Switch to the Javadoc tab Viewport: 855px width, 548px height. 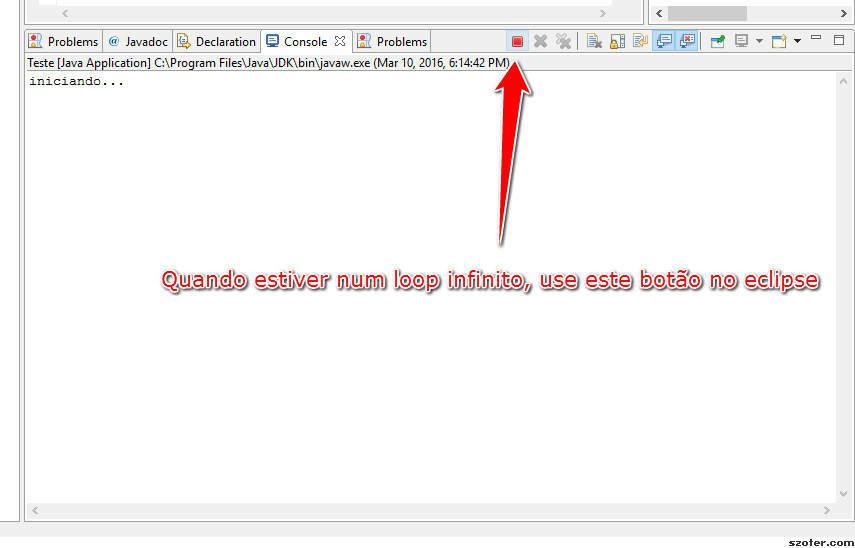pos(138,41)
